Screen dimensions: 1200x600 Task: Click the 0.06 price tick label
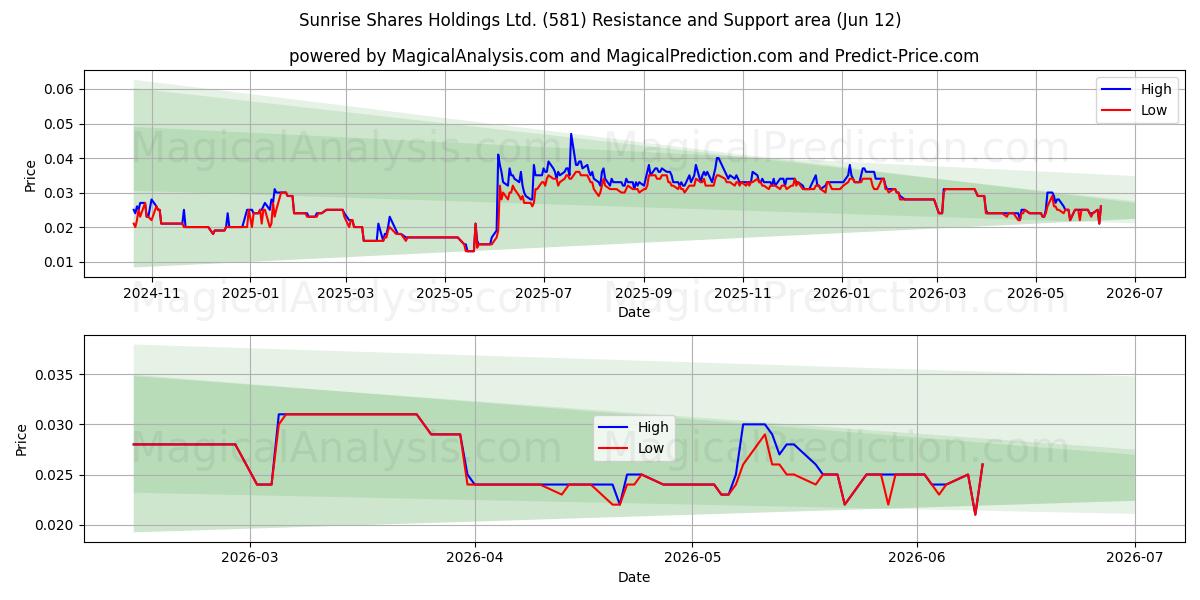coord(60,89)
